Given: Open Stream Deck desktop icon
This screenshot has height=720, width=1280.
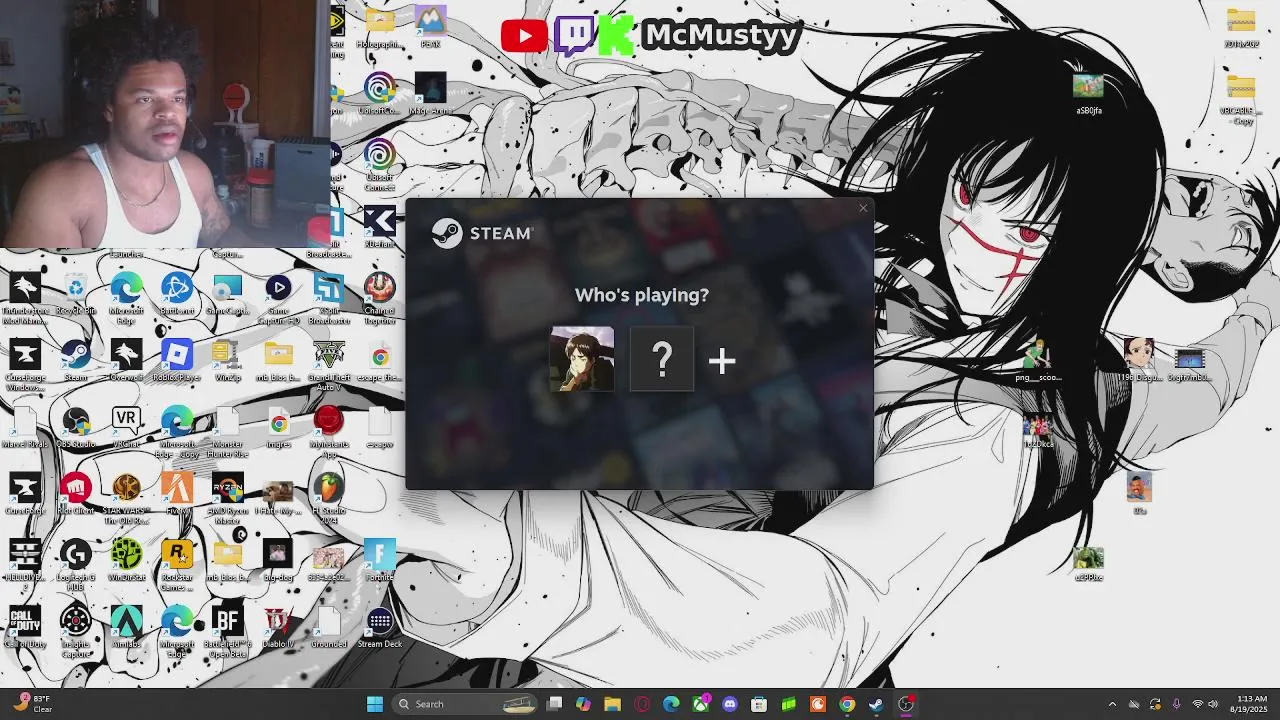Looking at the screenshot, I should [380, 628].
